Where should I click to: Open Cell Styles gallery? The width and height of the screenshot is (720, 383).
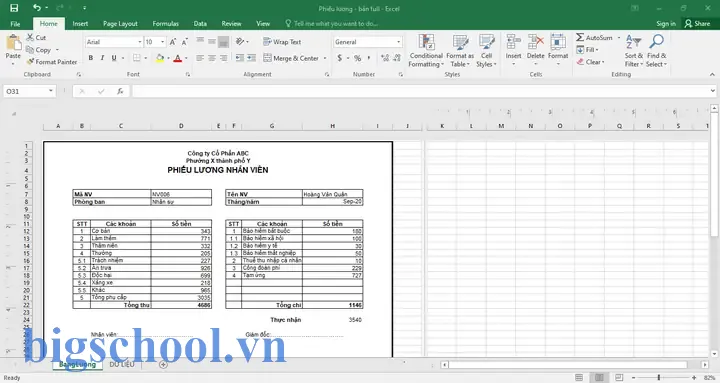486,51
